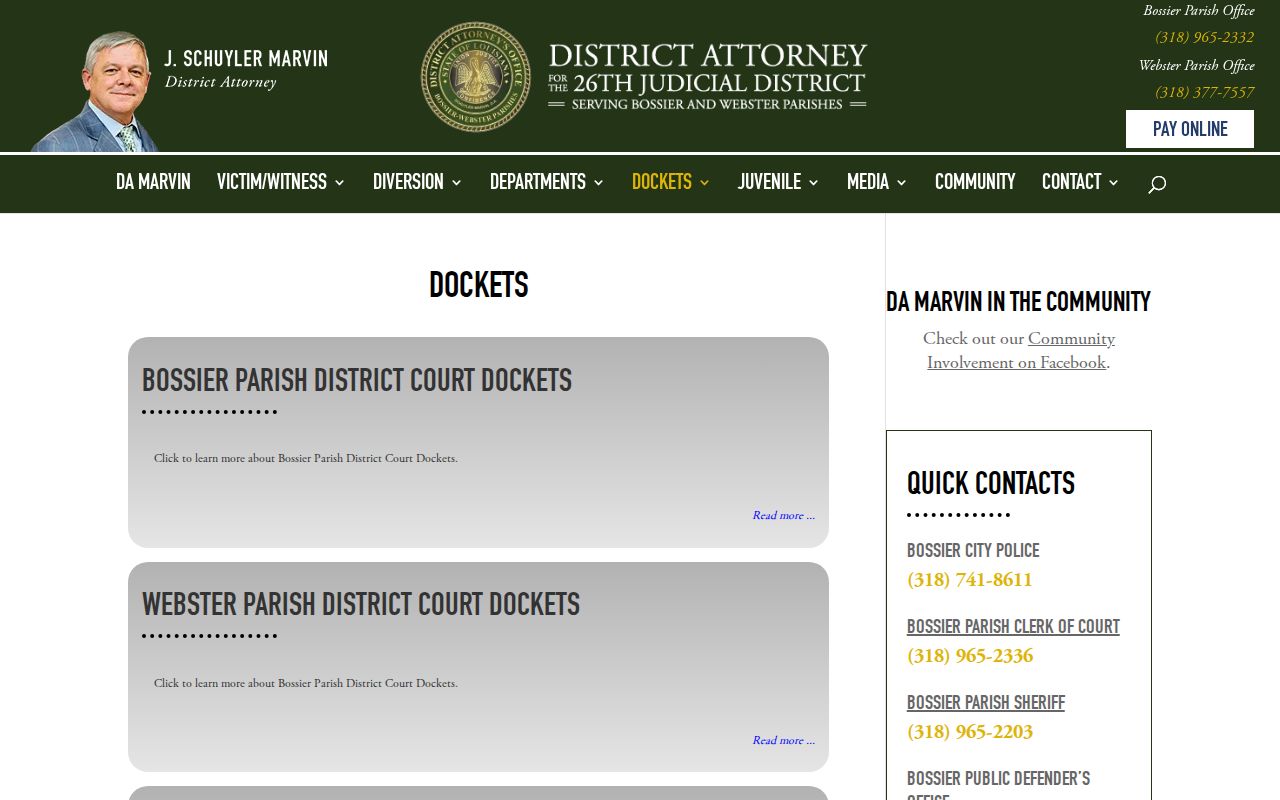Image resolution: width=1280 pixels, height=800 pixels.
Task: Expand the Juvenile menu chevron
Action: point(813,182)
